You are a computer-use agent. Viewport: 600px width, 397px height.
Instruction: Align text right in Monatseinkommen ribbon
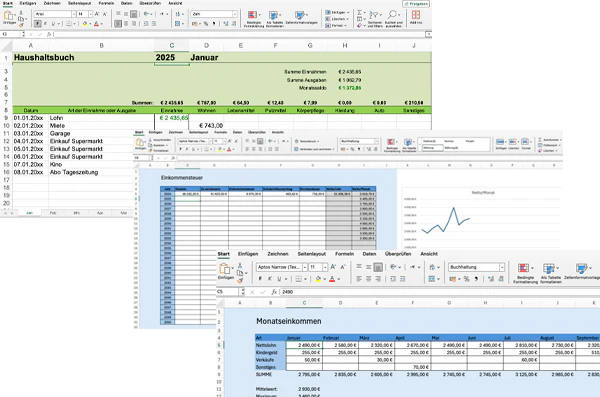378,279
